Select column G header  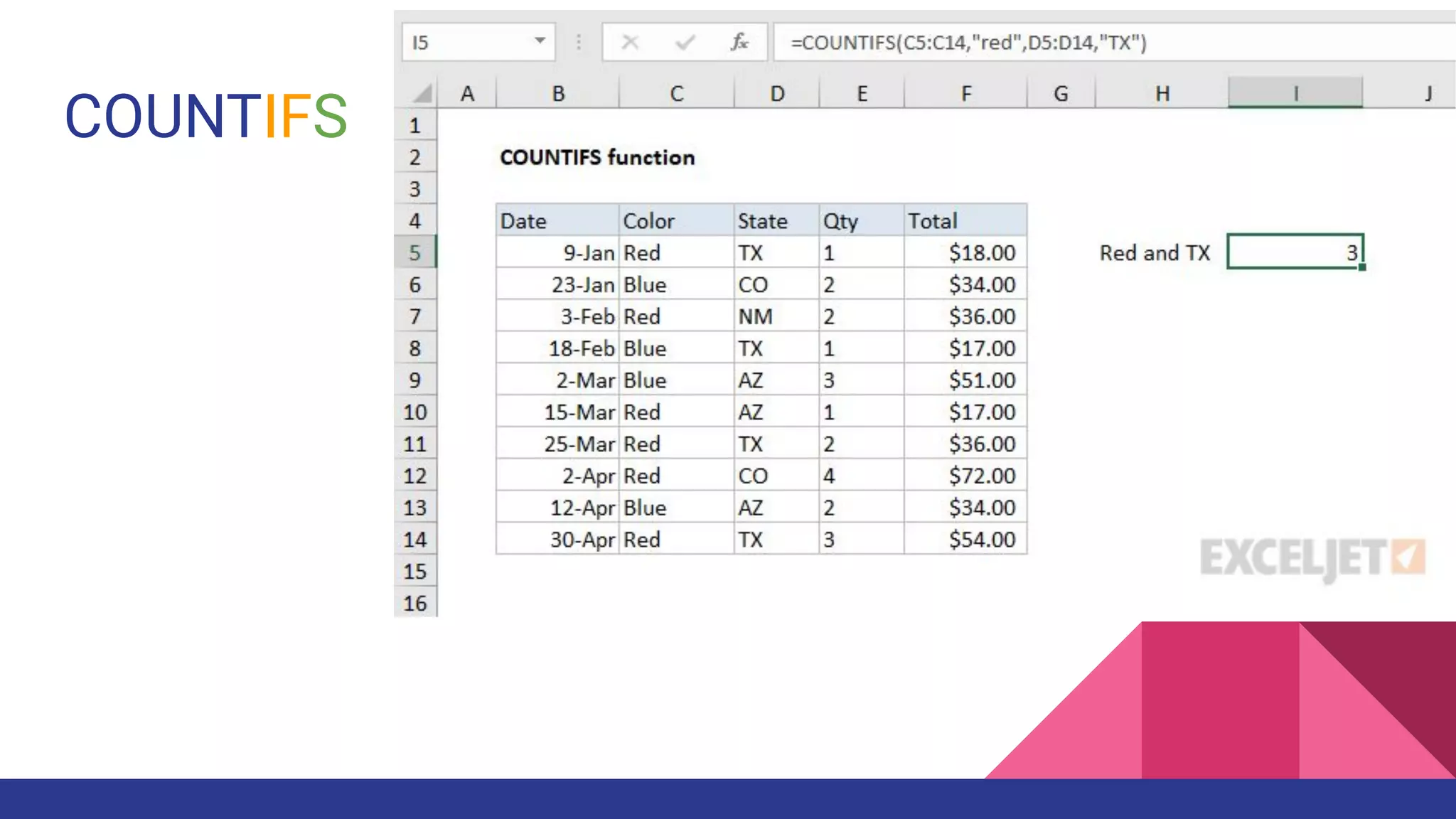pos(1061,93)
